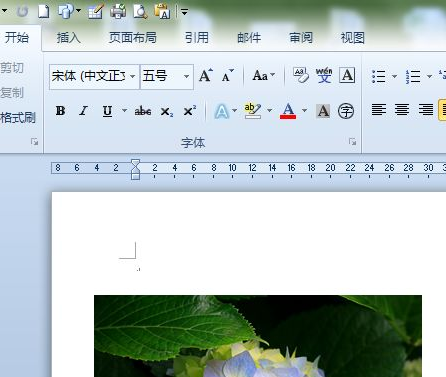Switch to the 引用 tab

(x=197, y=38)
